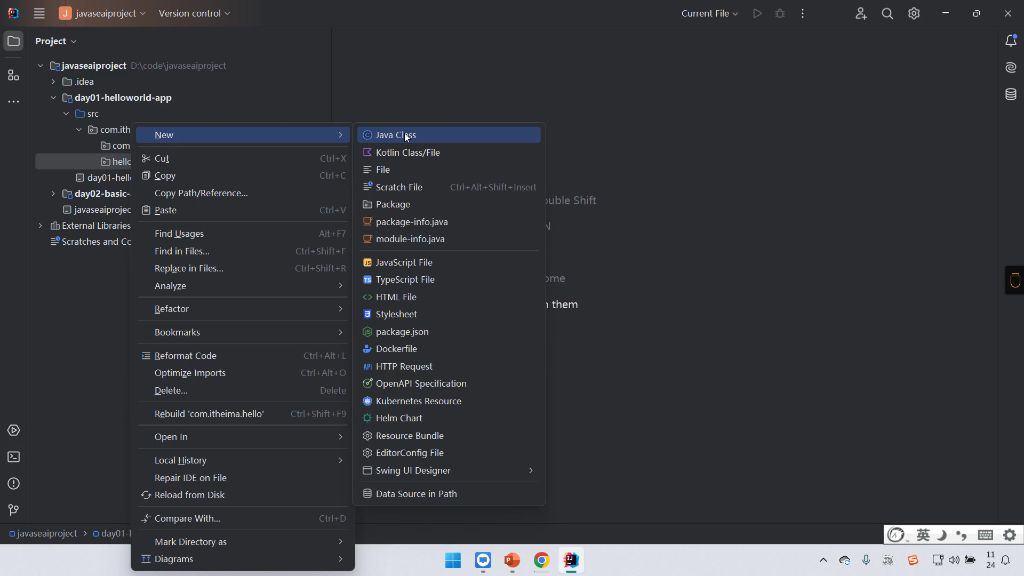Choose Java Class from New submenu

pyautogui.click(x=449, y=135)
